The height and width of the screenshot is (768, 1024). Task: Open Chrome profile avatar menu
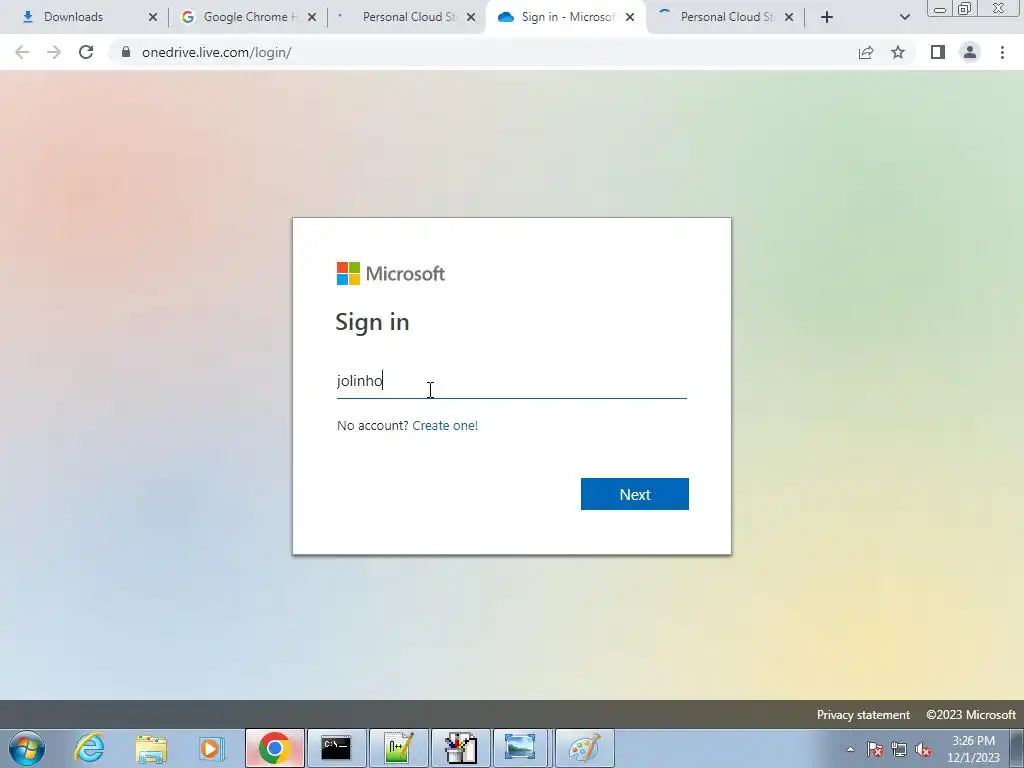coord(970,52)
